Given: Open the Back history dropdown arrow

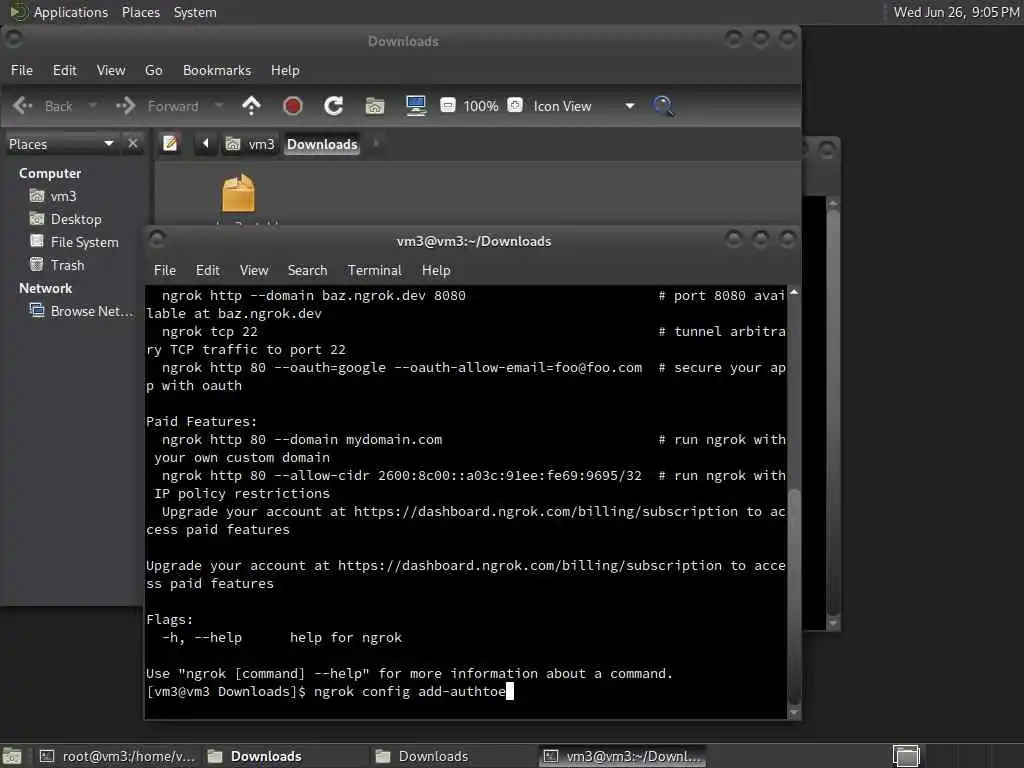Looking at the screenshot, I should [x=92, y=106].
